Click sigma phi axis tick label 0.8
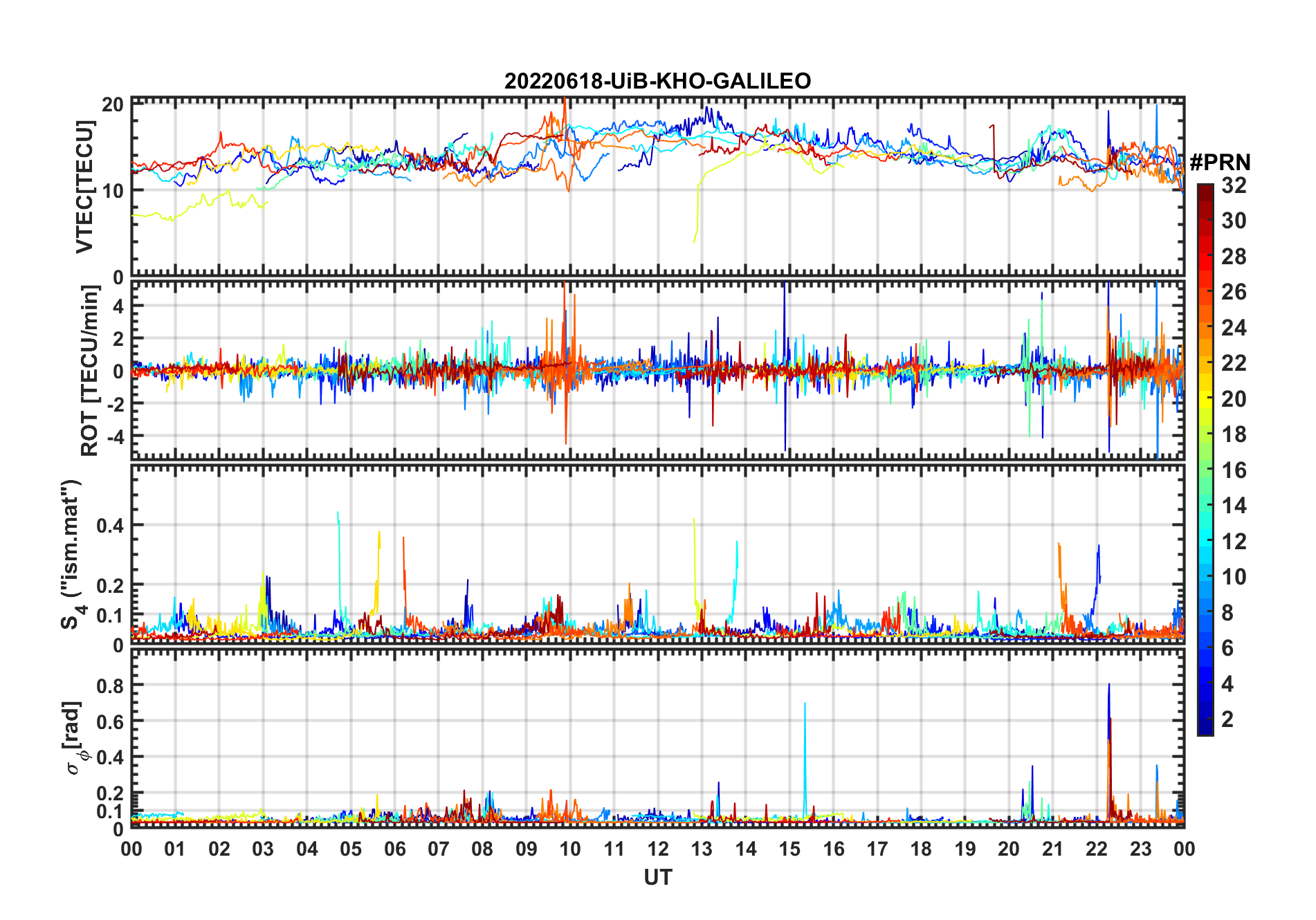The width and height of the screenshot is (1316, 920). pos(111,686)
